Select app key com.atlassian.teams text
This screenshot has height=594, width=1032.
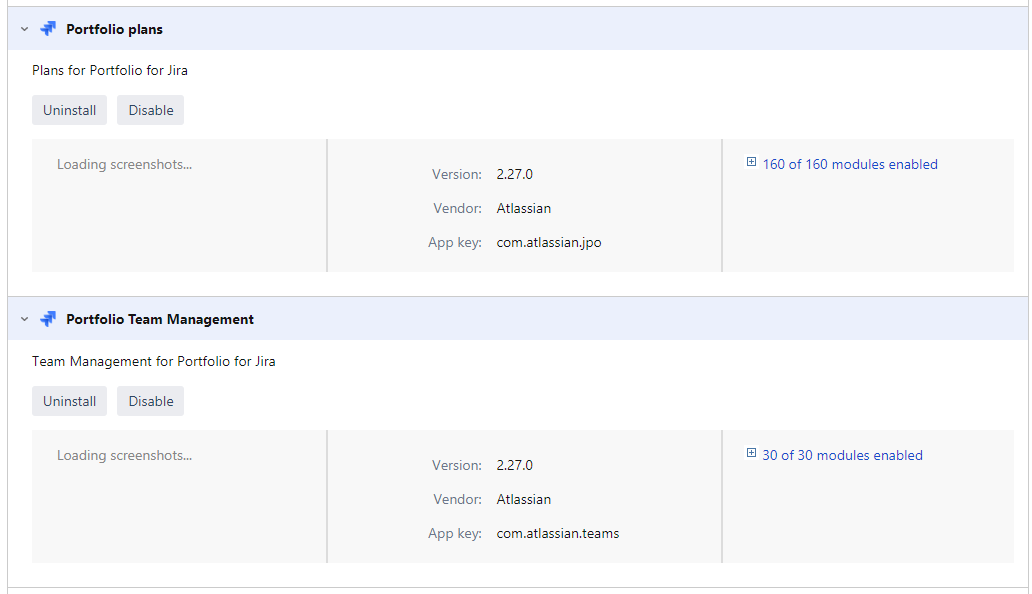(x=557, y=533)
